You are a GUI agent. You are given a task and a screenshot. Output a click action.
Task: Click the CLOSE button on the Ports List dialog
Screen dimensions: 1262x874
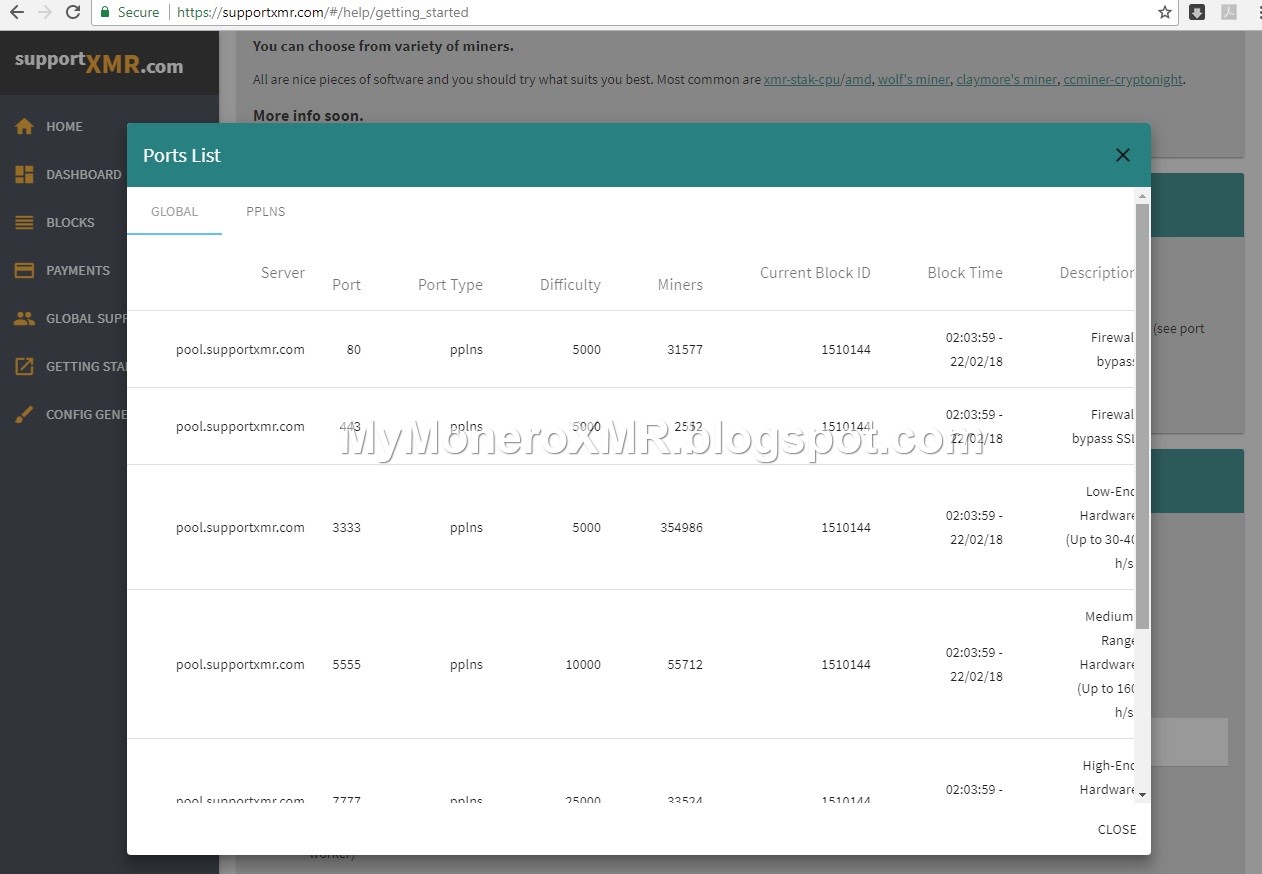click(1116, 829)
